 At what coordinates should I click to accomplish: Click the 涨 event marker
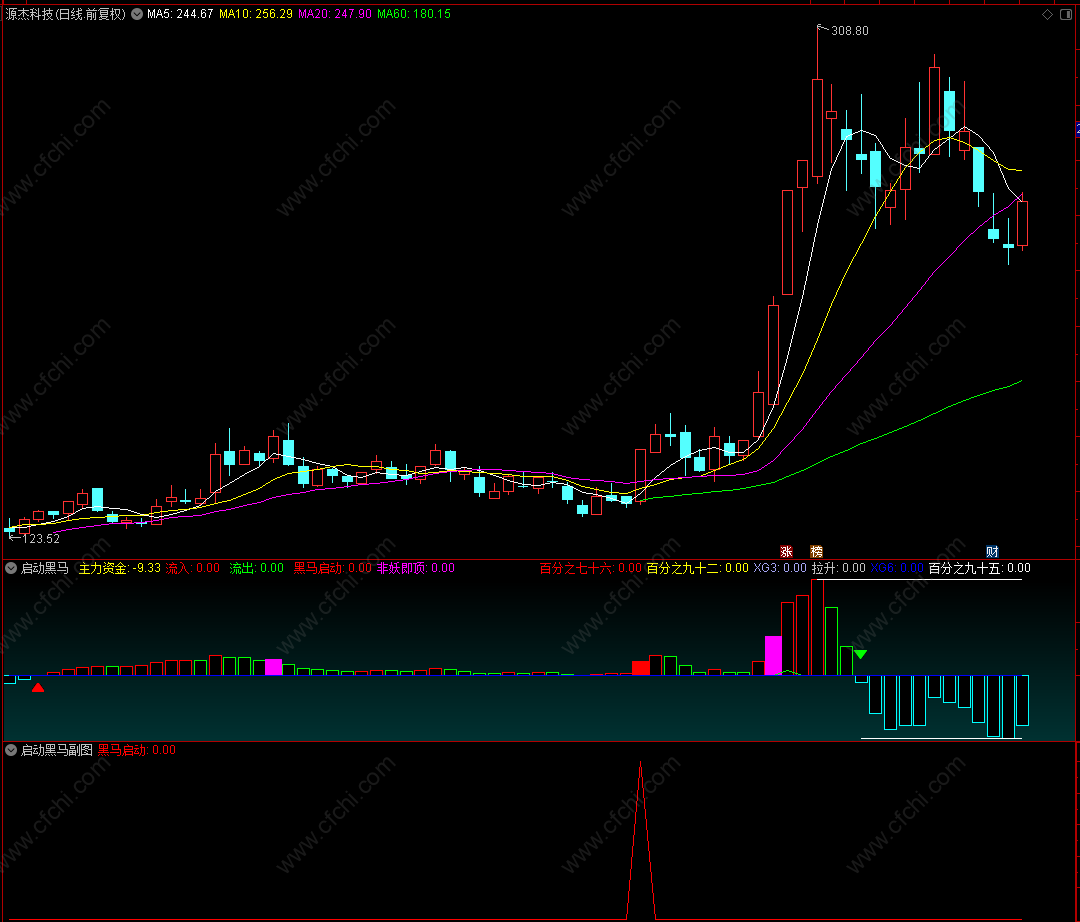787,552
